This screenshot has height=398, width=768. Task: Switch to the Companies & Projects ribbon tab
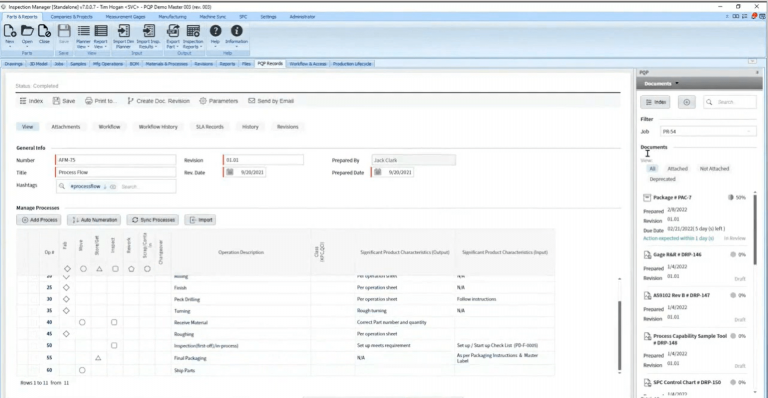(x=72, y=17)
